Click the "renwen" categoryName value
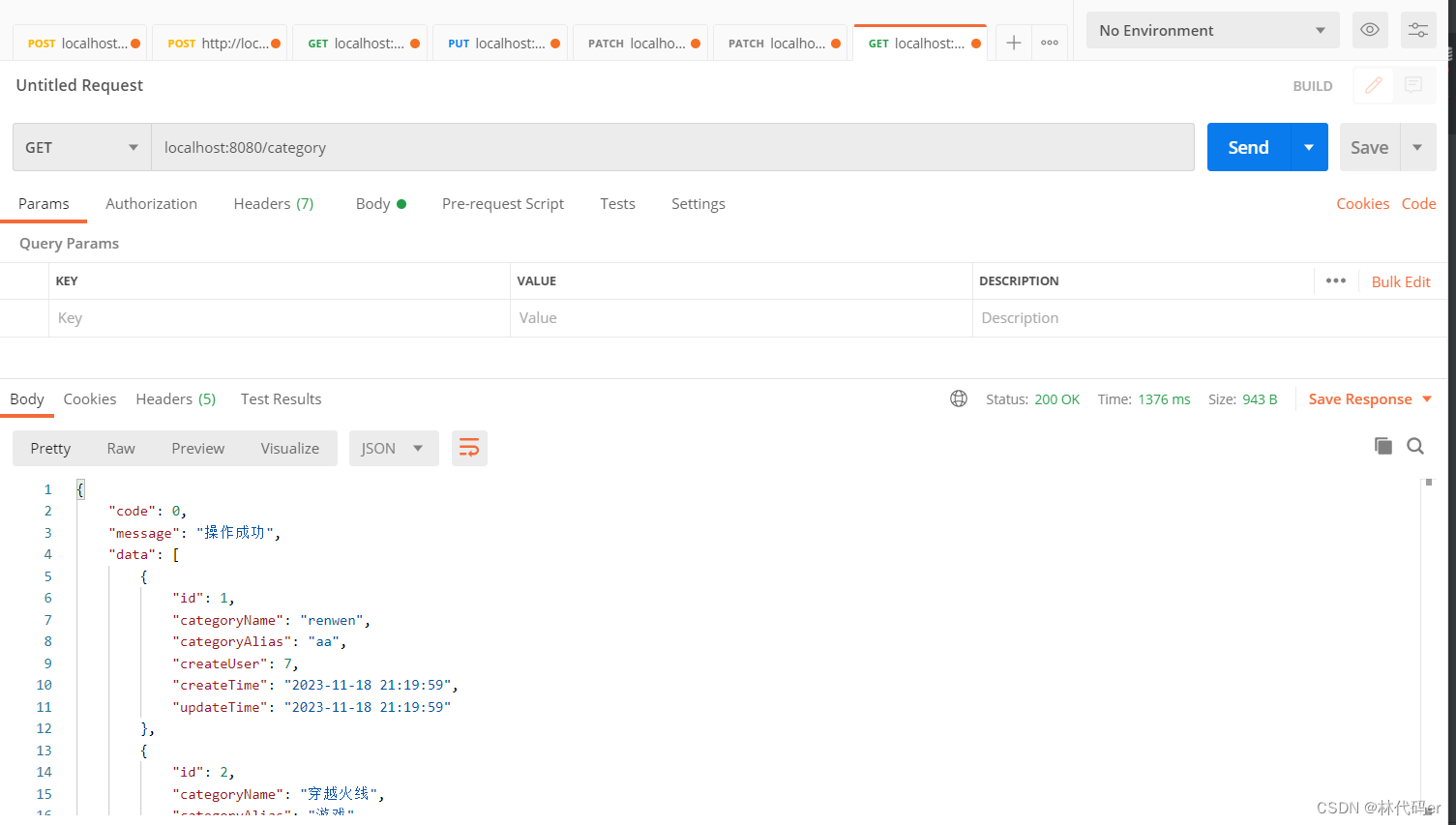This screenshot has height=825, width=1456. point(332,620)
